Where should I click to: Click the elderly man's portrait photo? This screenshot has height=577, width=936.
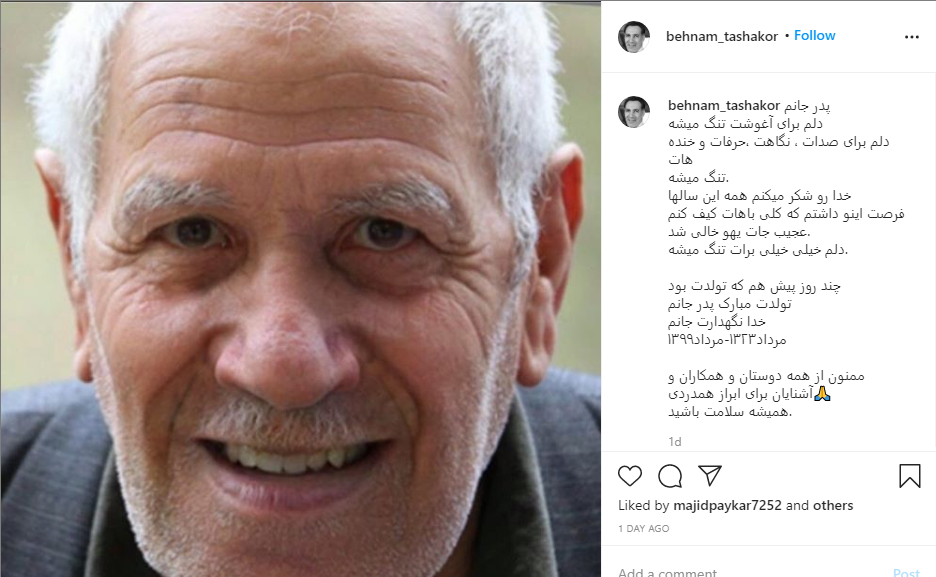point(300,288)
